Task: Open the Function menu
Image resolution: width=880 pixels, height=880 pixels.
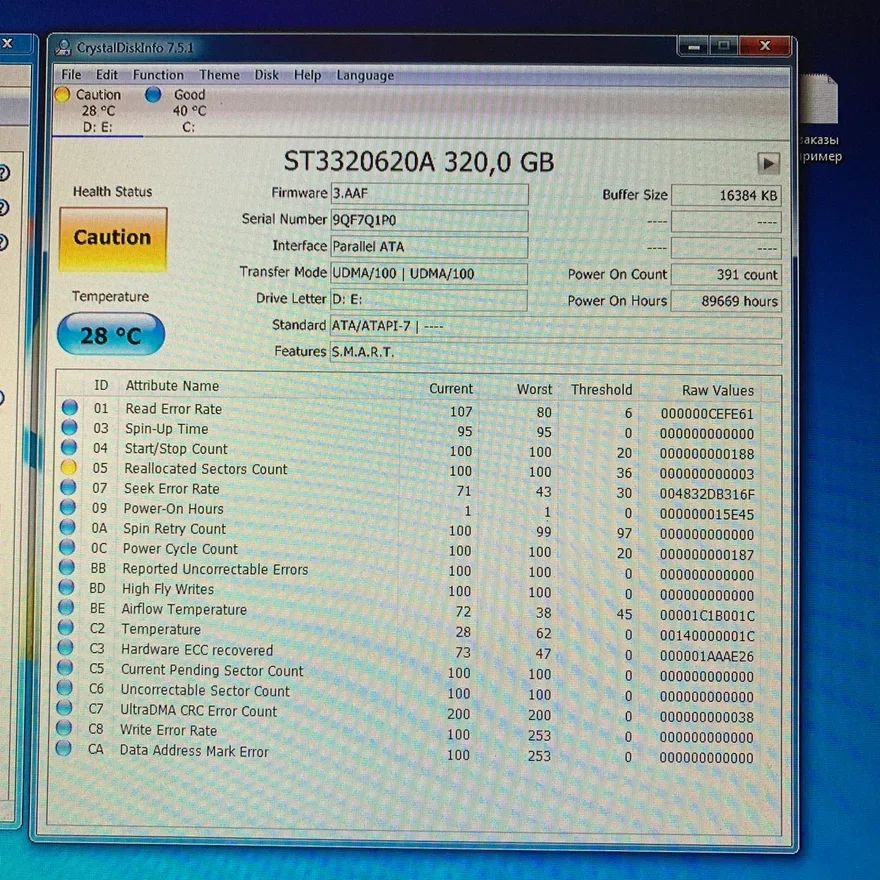Action: [x=158, y=75]
